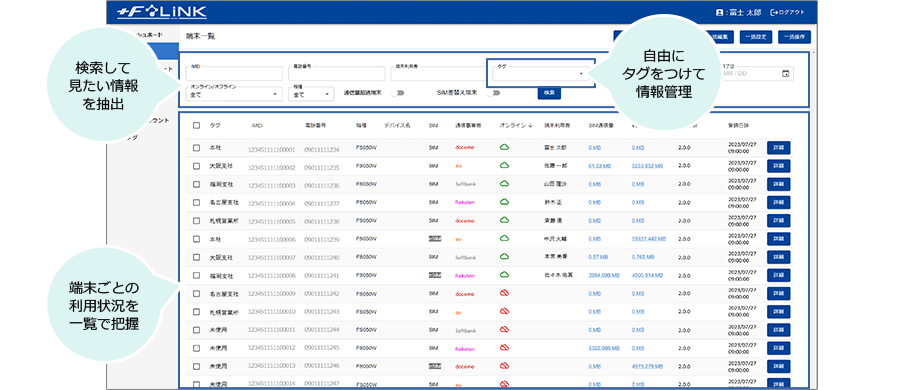Open the 4979.279 MB usage link

(648, 366)
